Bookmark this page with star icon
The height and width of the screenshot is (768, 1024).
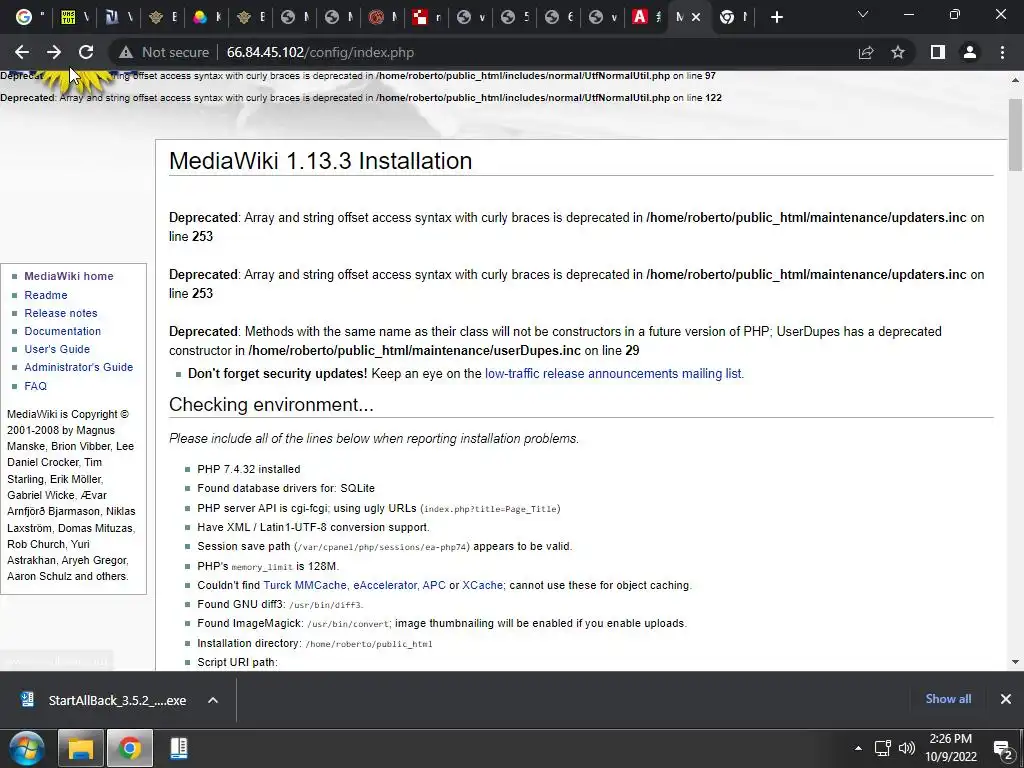pyautogui.click(x=898, y=52)
